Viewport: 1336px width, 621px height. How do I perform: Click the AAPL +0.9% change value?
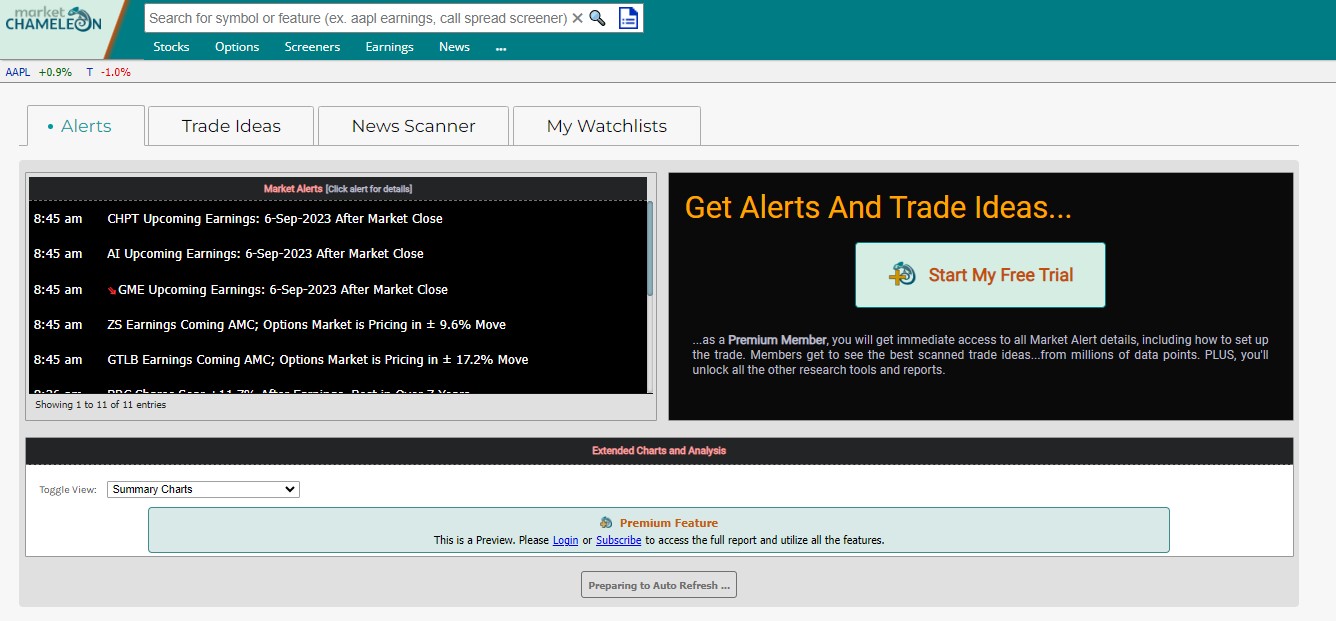pos(55,72)
